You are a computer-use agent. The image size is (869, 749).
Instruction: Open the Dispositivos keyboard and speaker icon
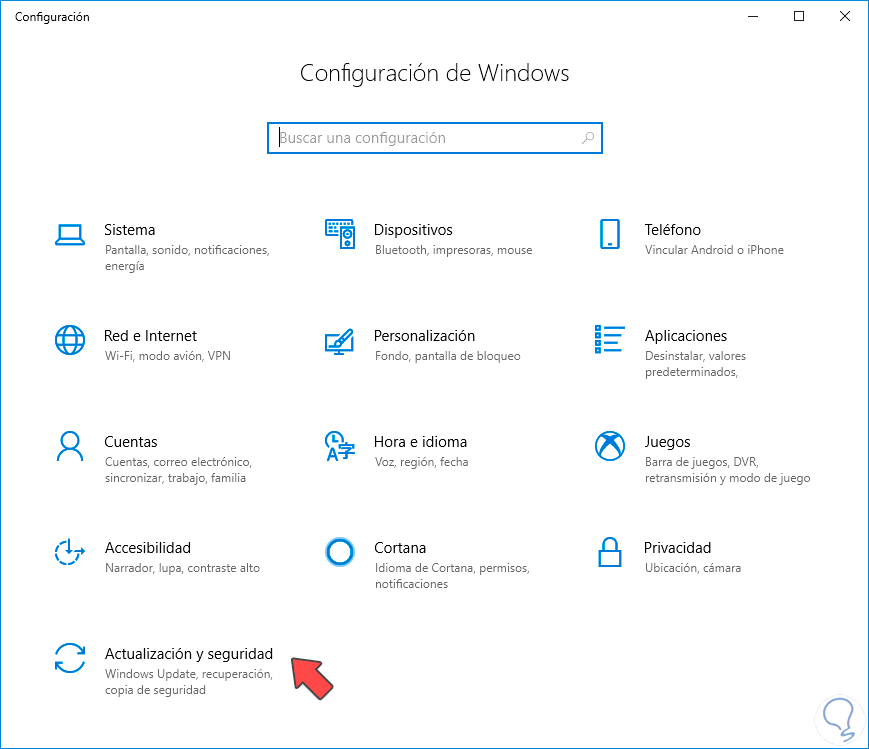340,234
